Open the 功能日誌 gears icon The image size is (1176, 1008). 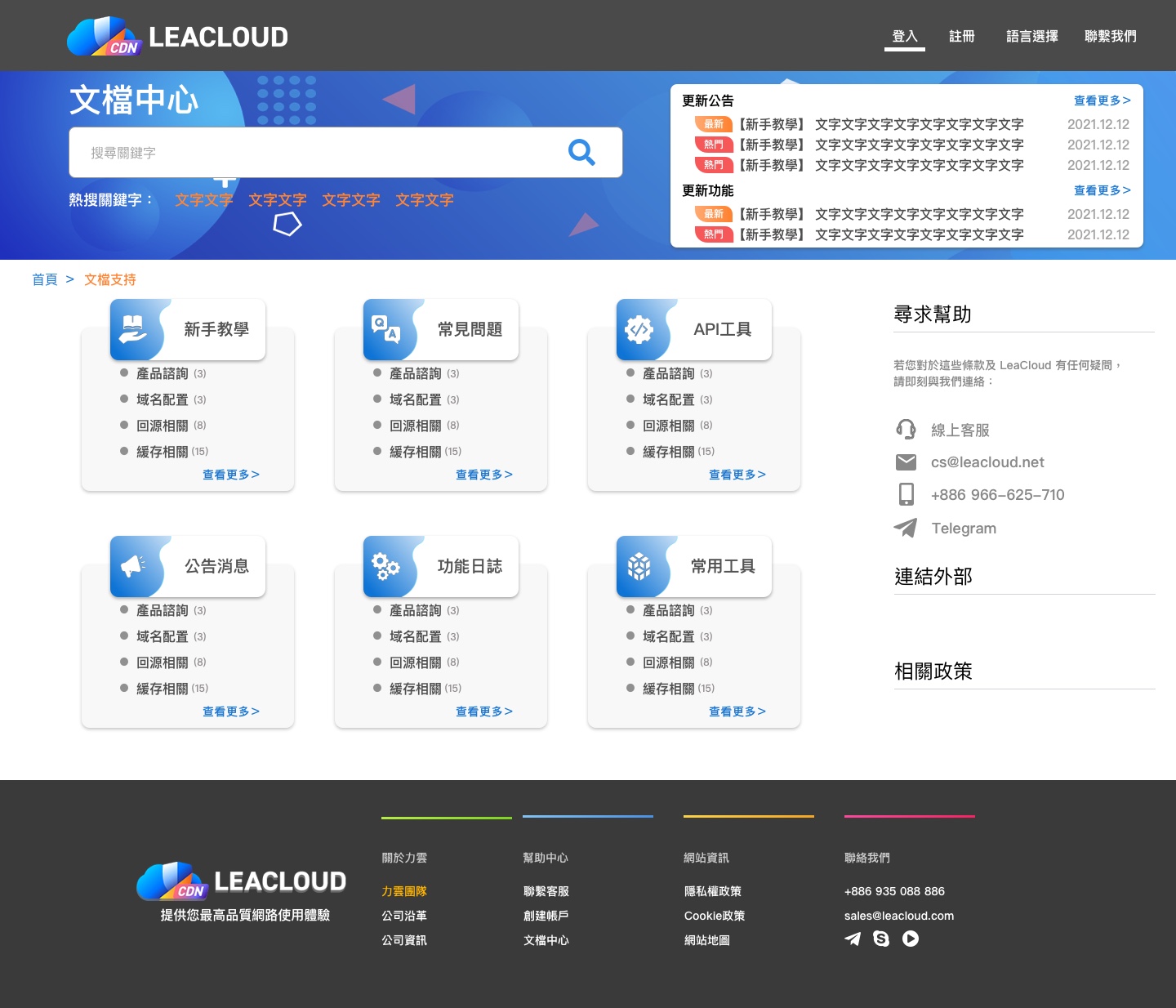point(386,566)
